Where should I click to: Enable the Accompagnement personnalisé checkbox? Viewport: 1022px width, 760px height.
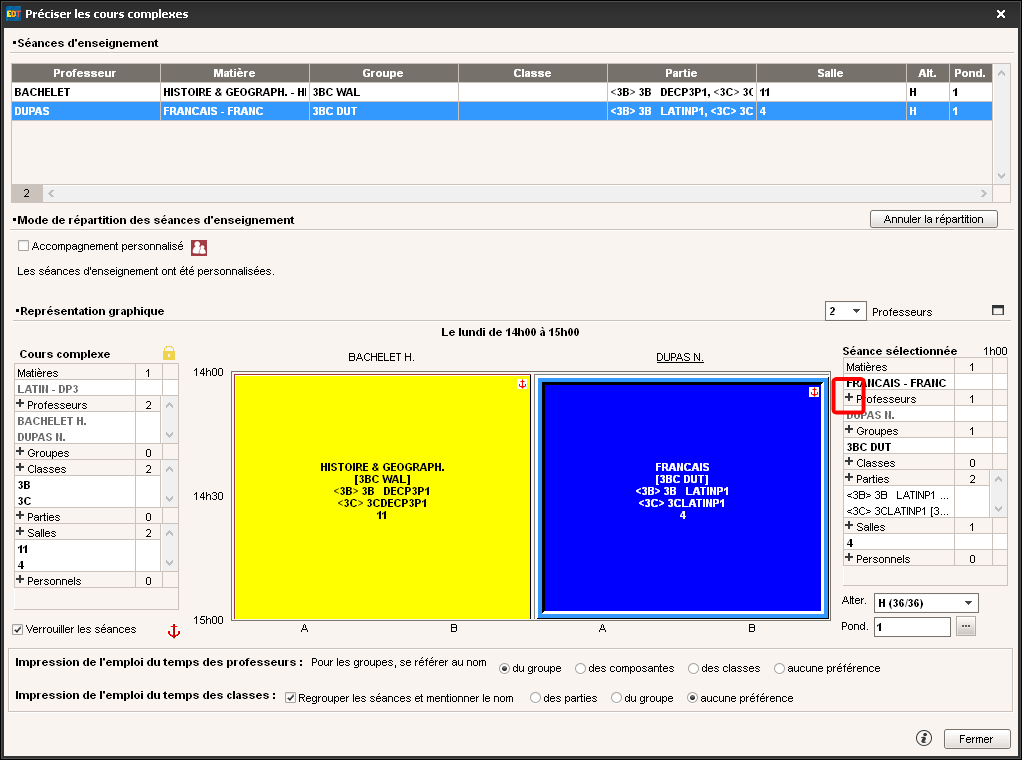tap(24, 246)
